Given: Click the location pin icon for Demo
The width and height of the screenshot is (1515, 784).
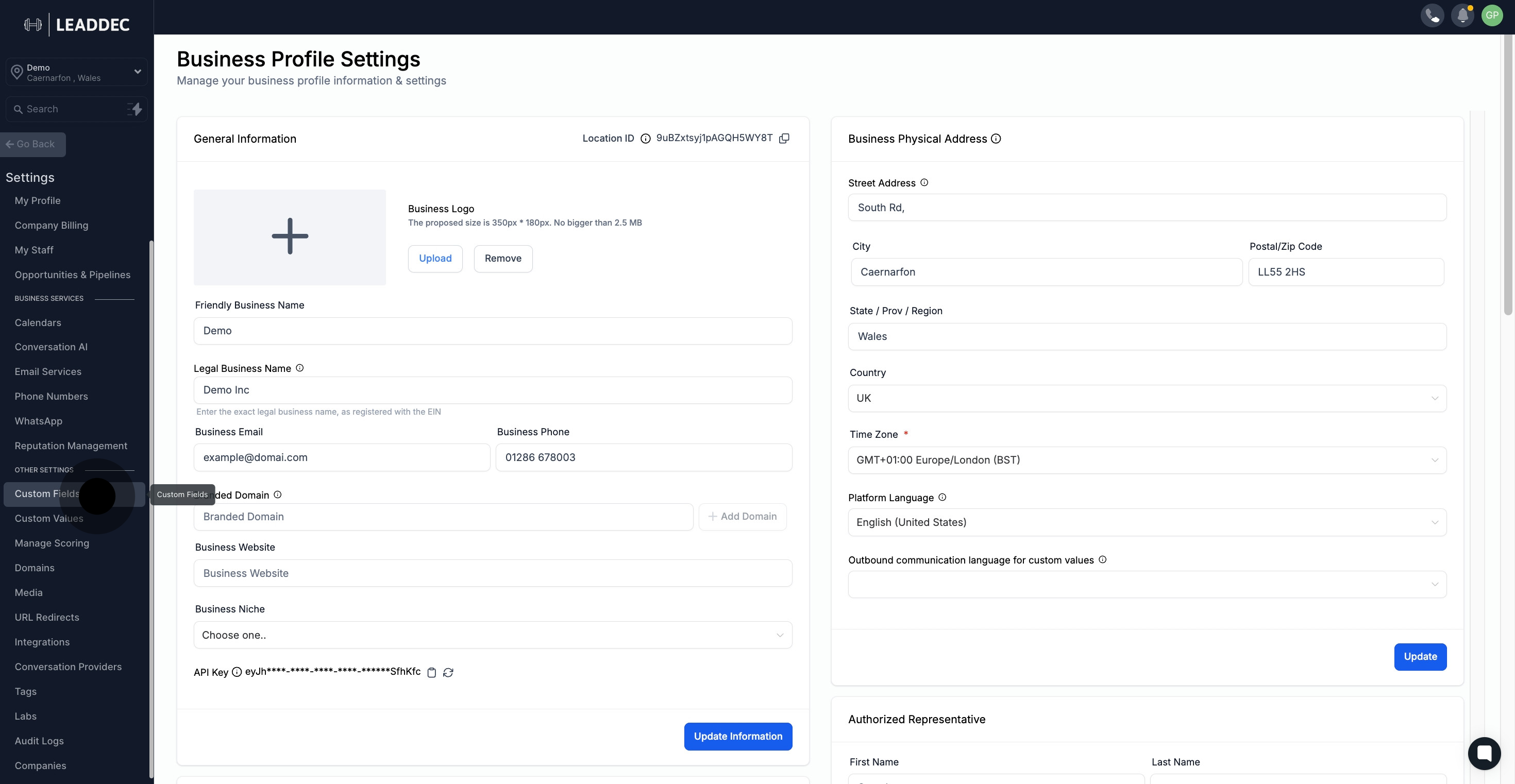Looking at the screenshot, I should tap(16, 72).
